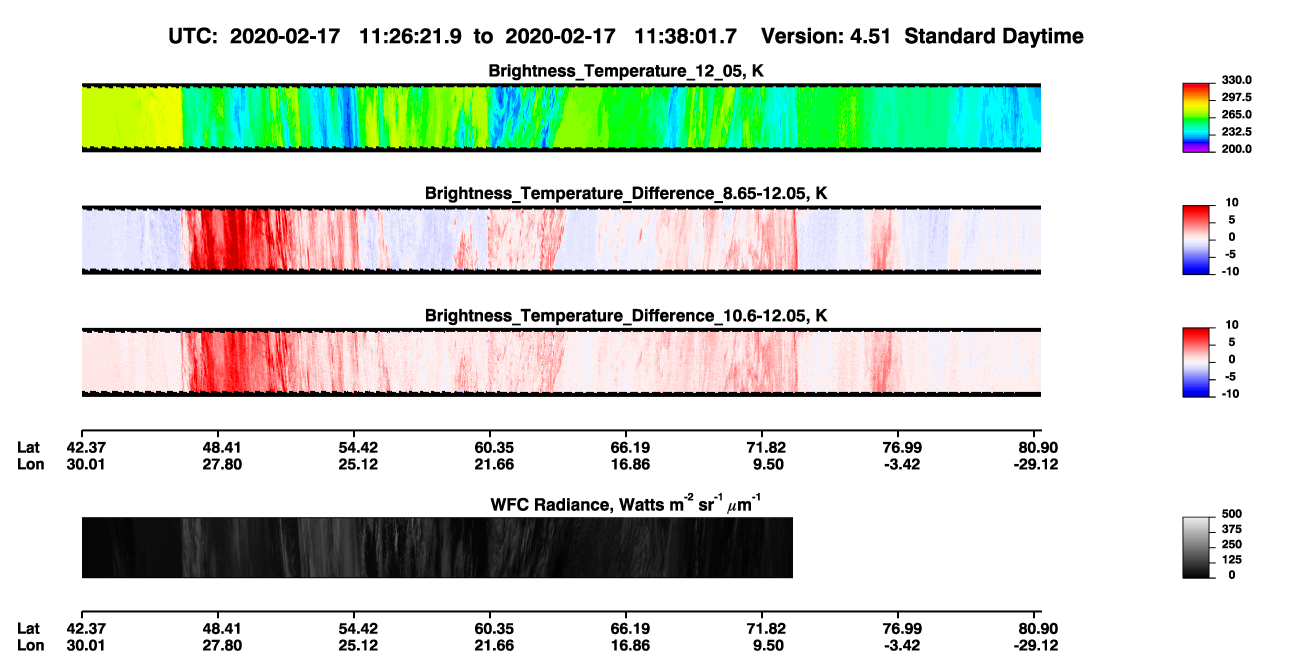The width and height of the screenshot is (1300, 667).
Task: Click longitude 25.12 under the 10.6-12.05 panel
Action: [x=358, y=463]
